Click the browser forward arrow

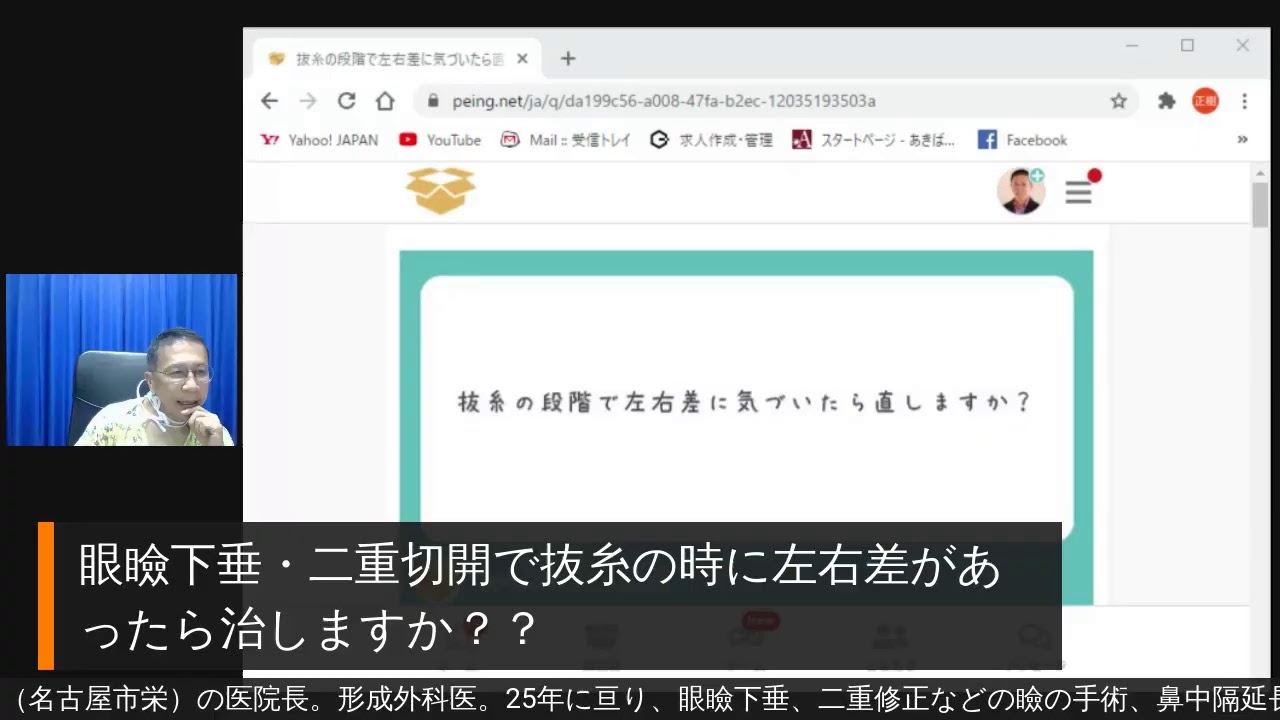[x=308, y=101]
